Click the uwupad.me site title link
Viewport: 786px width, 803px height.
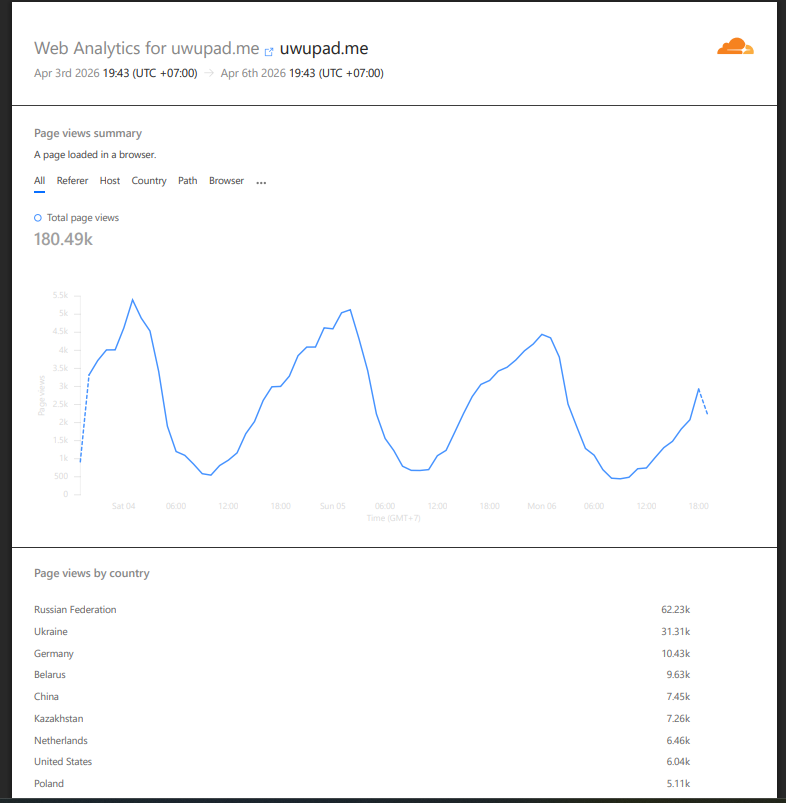325,48
